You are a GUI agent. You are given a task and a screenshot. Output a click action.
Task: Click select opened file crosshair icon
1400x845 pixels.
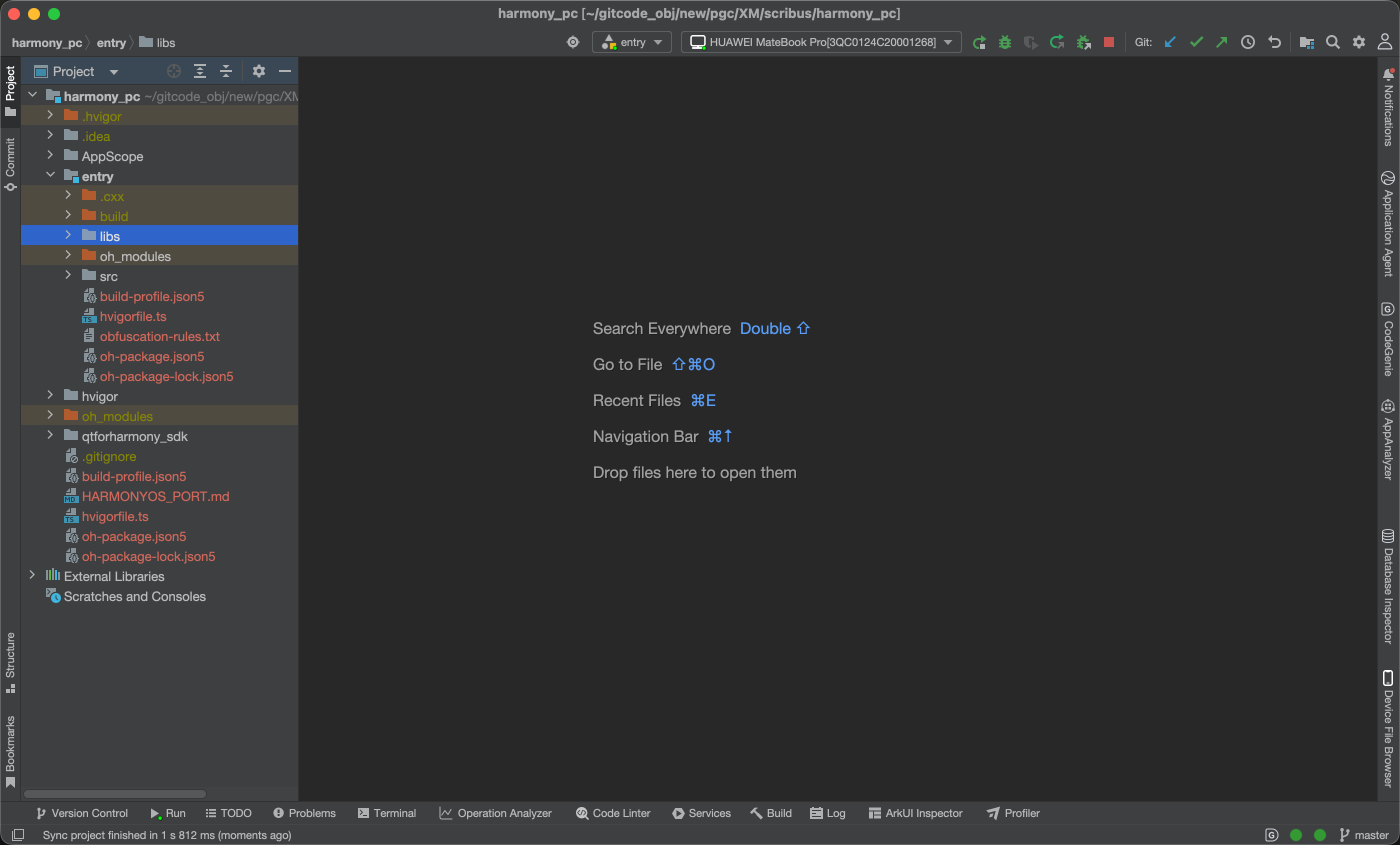[x=174, y=71]
